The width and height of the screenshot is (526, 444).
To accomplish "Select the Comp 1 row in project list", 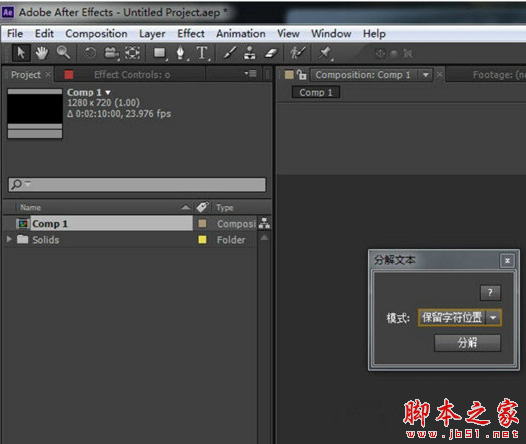I will tap(137, 223).
